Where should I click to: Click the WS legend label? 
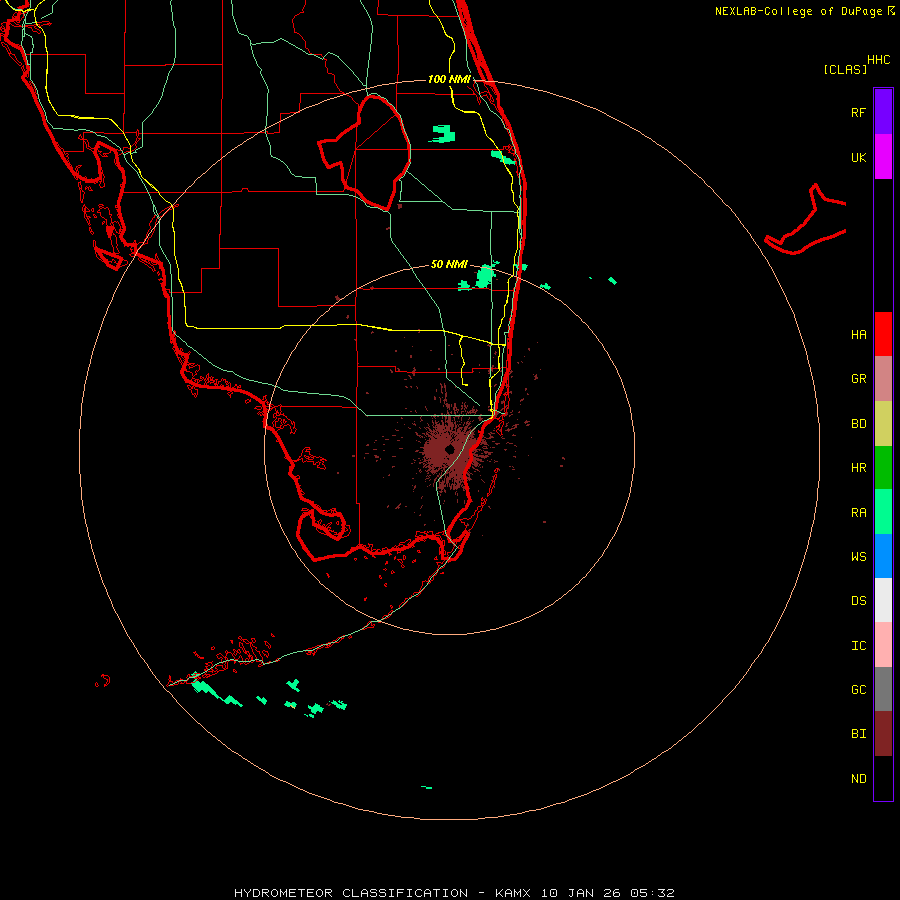point(858,557)
